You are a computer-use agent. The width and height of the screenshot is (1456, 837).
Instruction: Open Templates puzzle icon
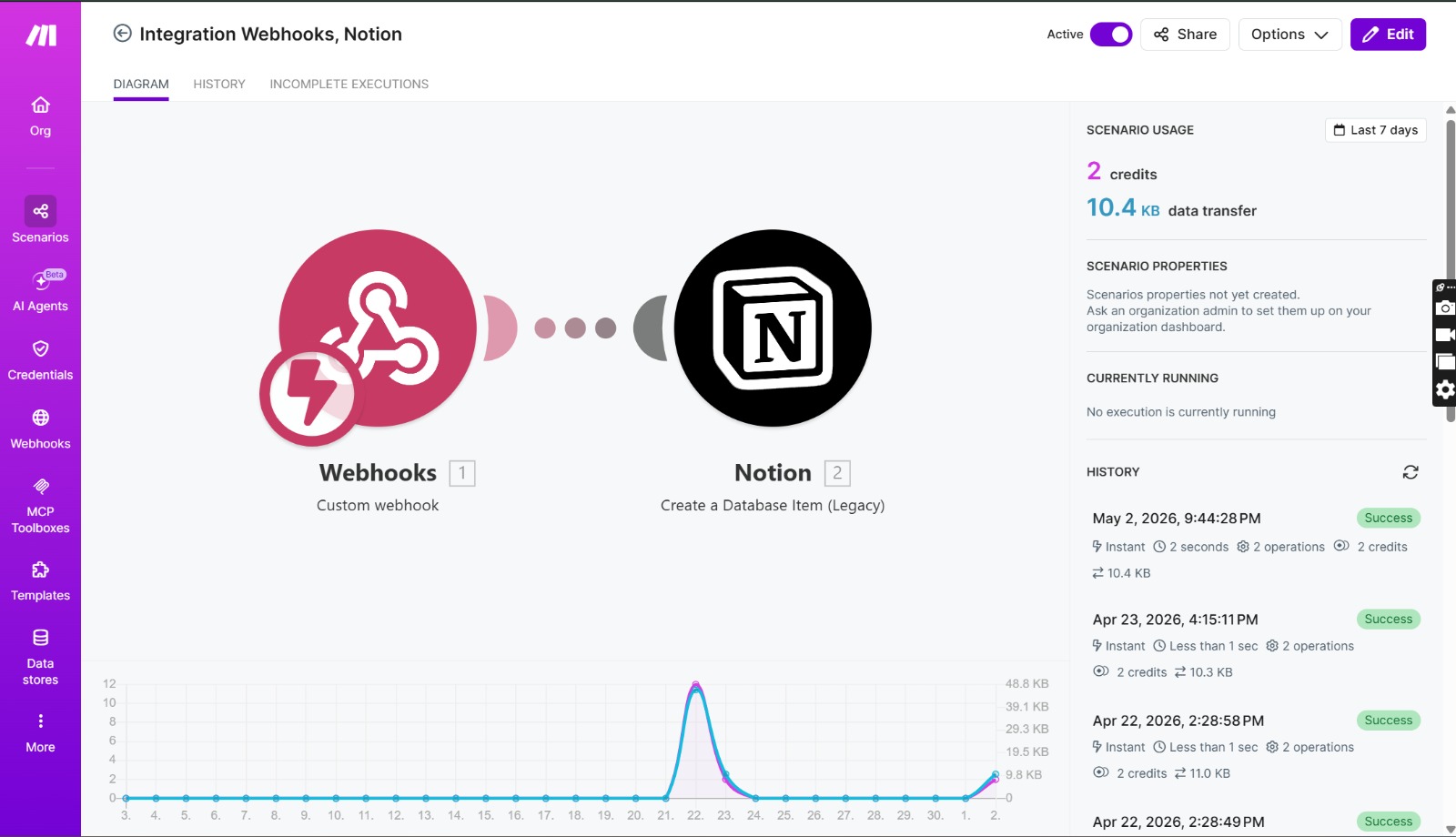point(40,570)
